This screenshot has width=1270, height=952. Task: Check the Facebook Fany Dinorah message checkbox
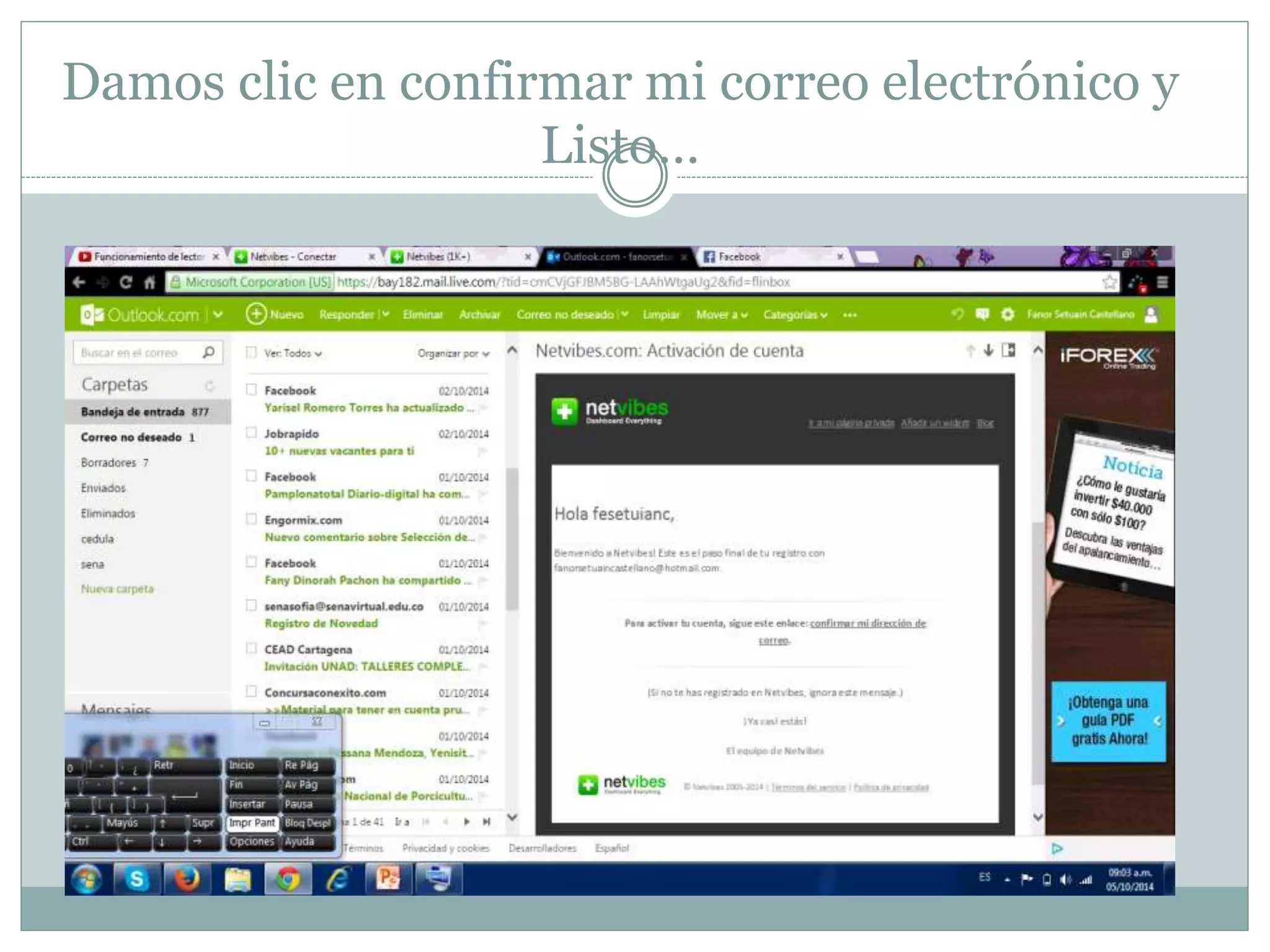tap(251, 562)
